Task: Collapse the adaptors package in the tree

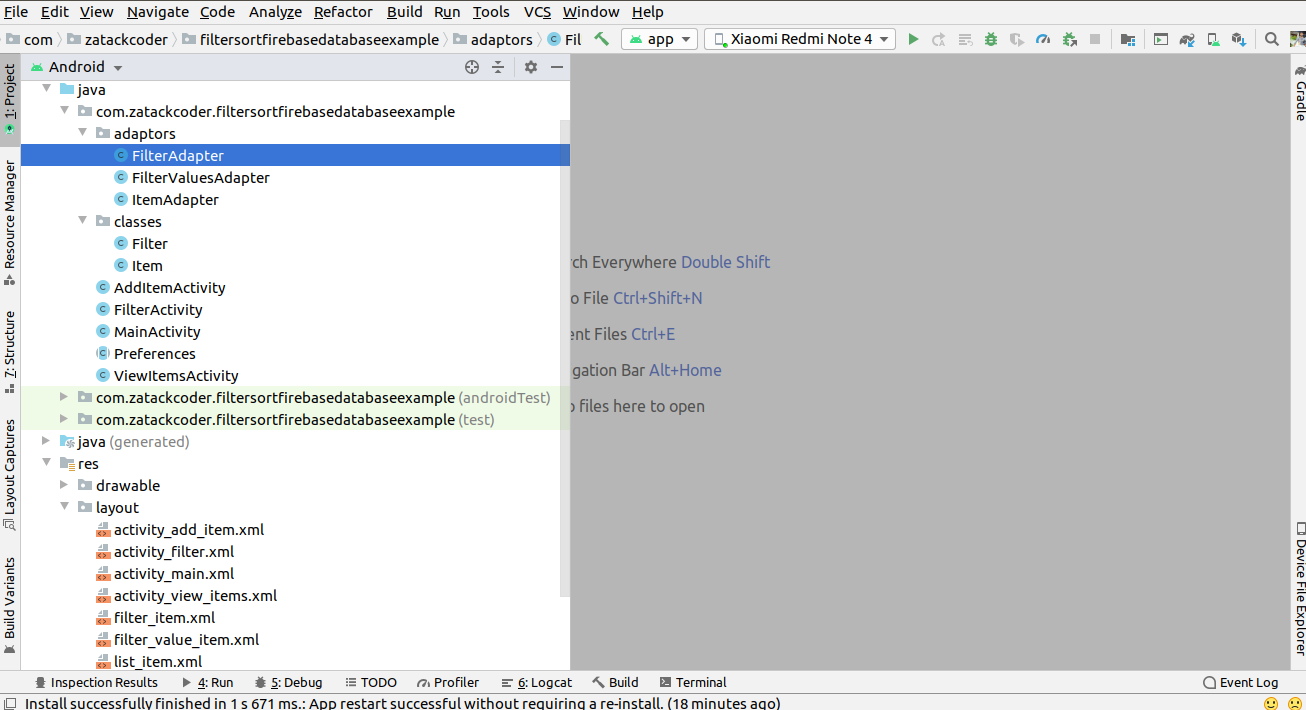Action: tap(84, 133)
